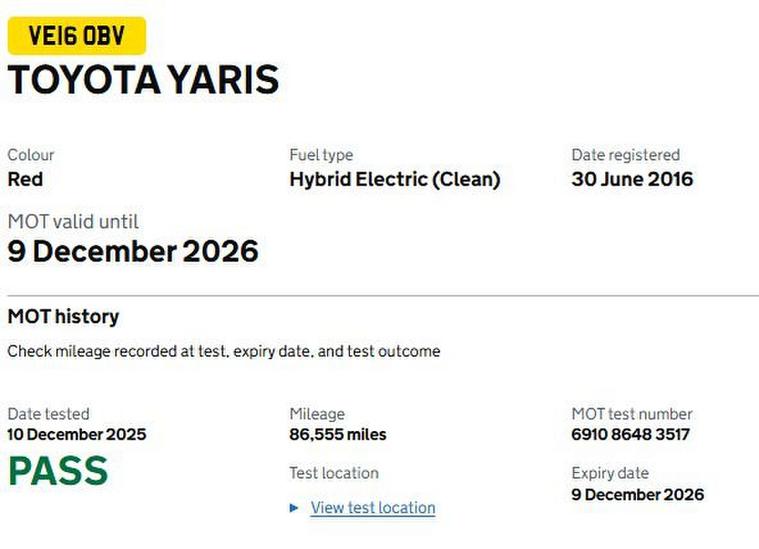This screenshot has width=759, height=549.
Task: Click the 10 December 2025 test date
Action: [76, 435]
